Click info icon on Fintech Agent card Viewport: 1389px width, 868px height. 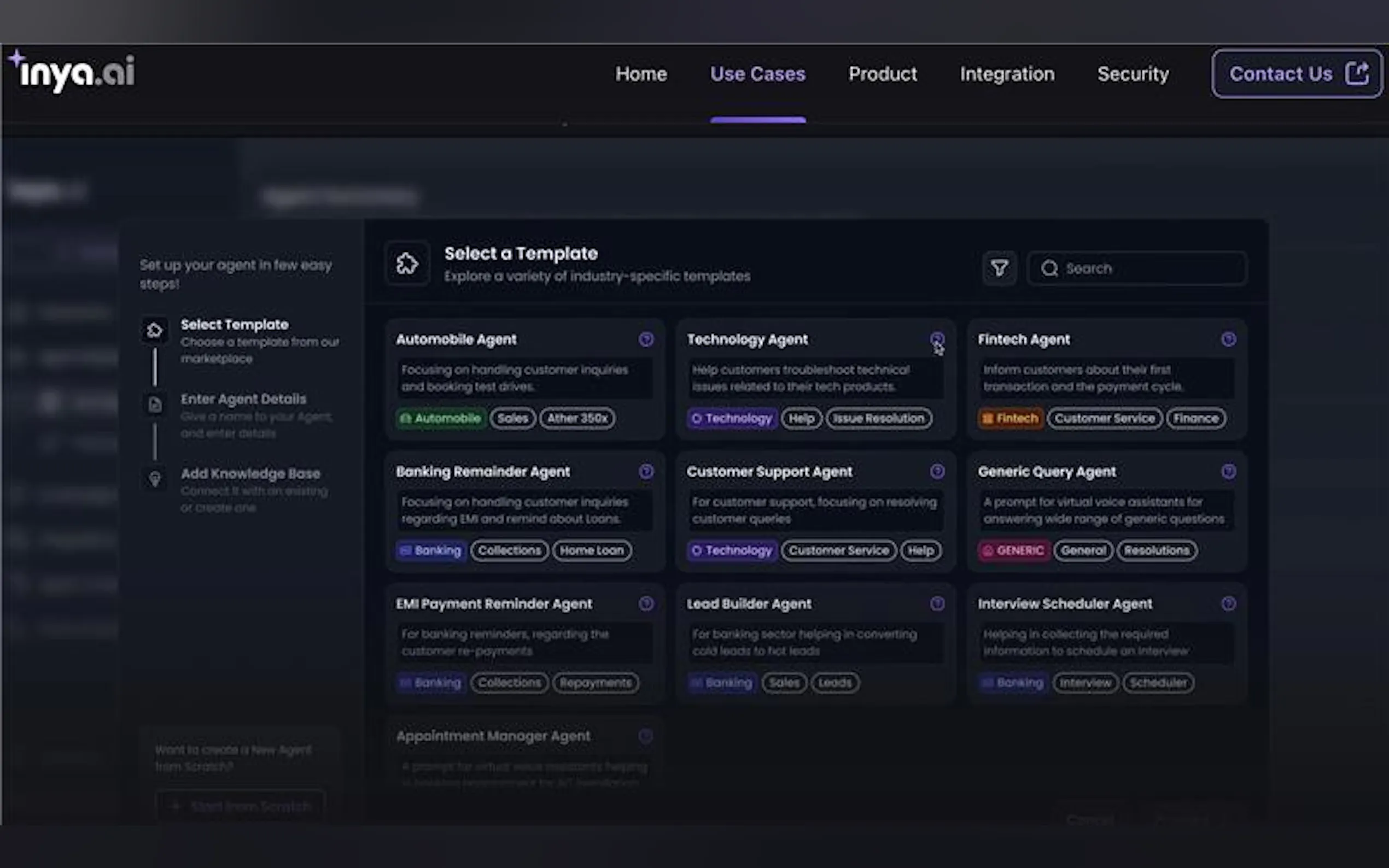1228,339
